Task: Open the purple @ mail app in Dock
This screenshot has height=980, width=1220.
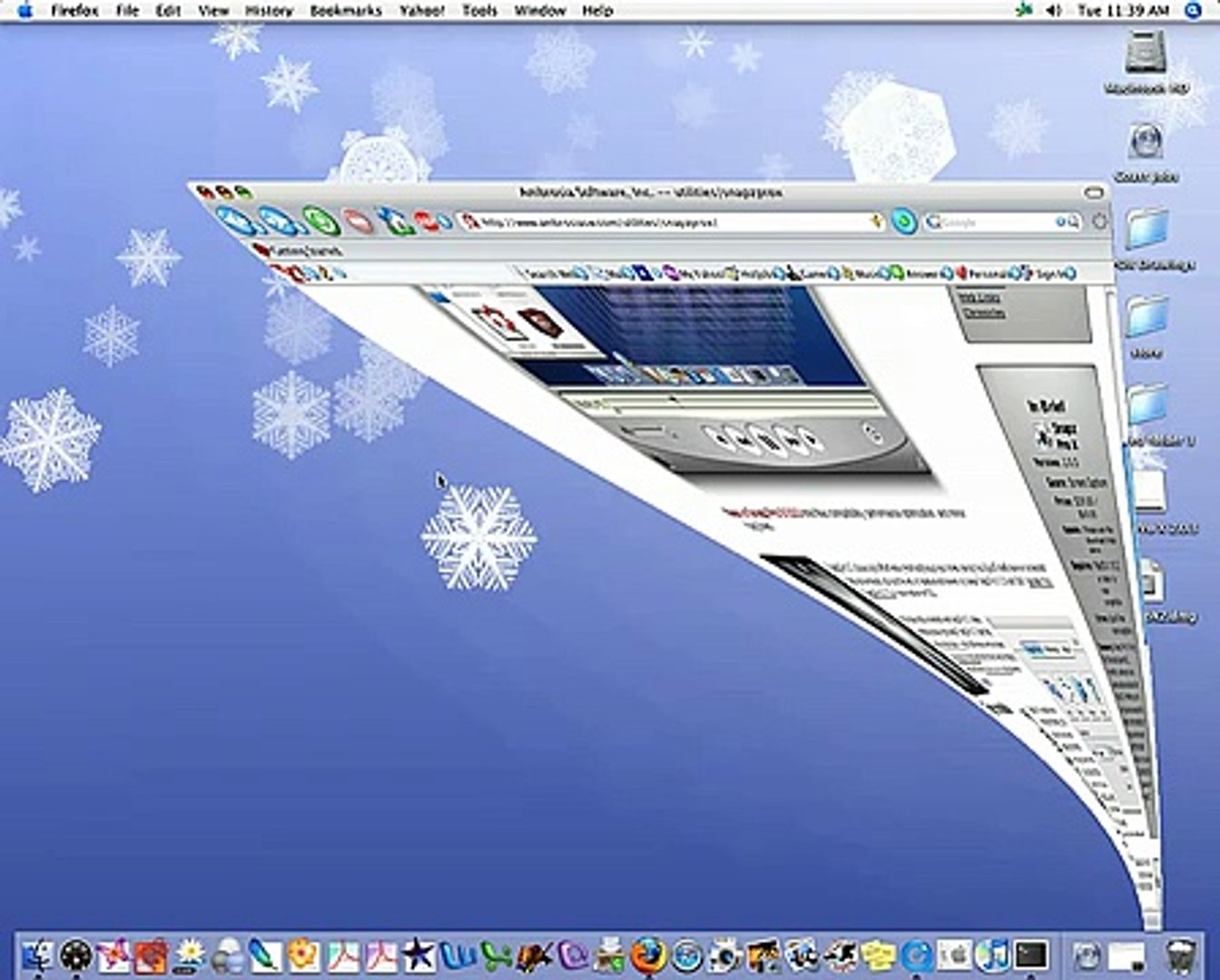Action: coord(572,955)
